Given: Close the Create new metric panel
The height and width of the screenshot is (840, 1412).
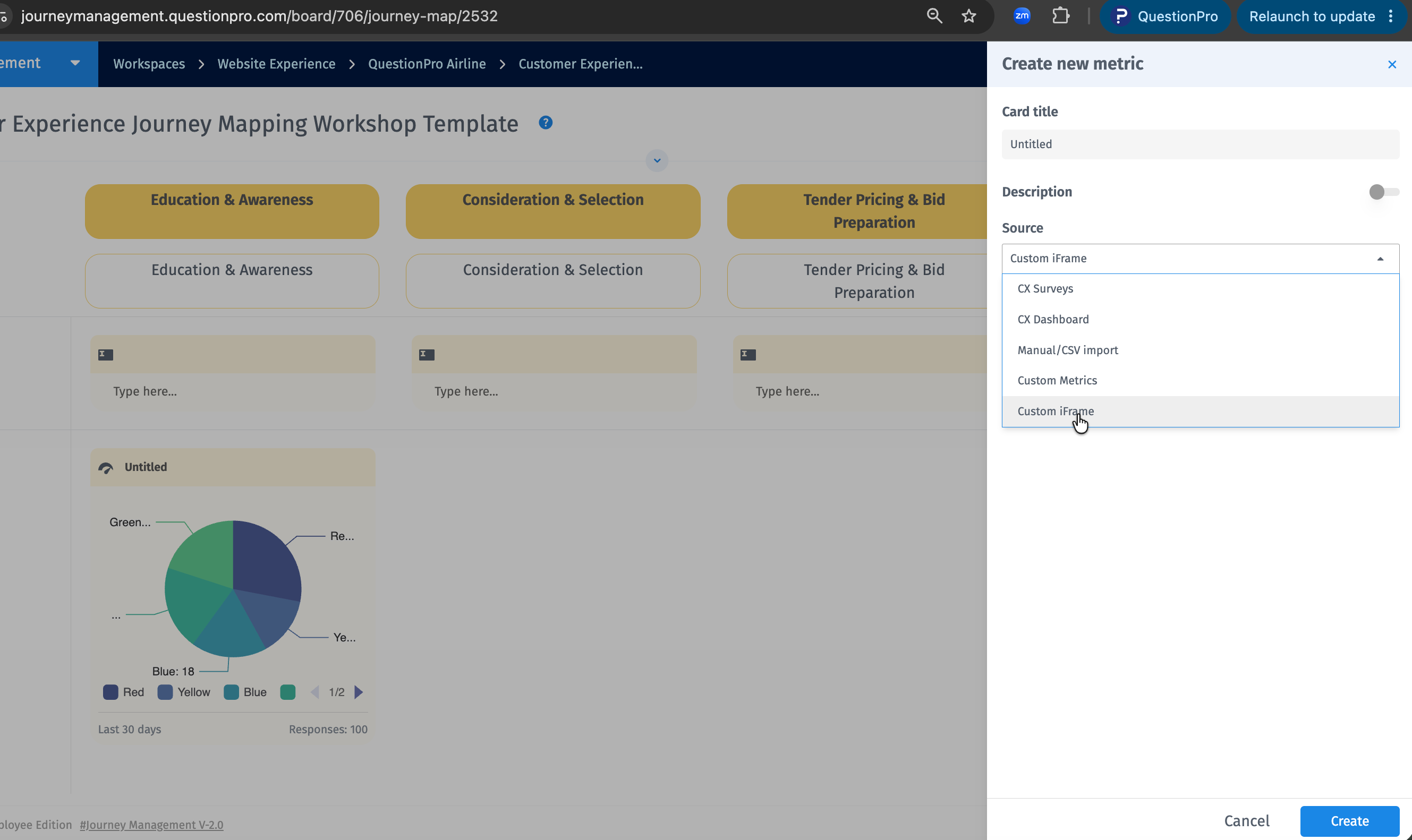Looking at the screenshot, I should [1392, 65].
